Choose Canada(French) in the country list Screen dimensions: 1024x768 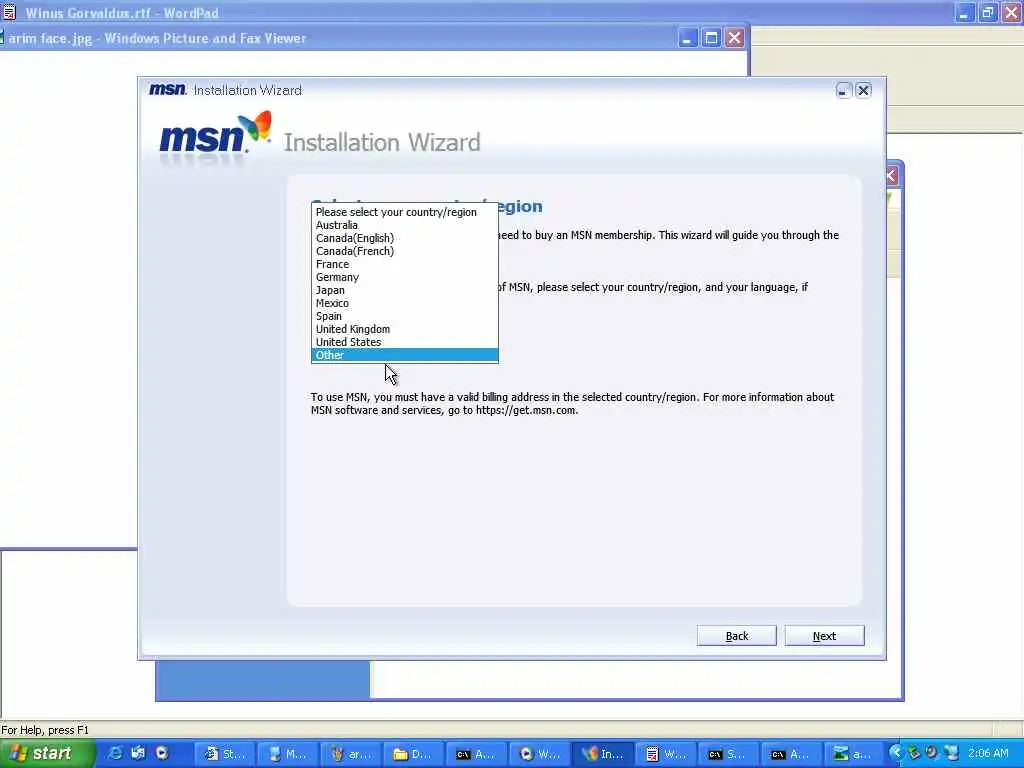[x=404, y=251]
